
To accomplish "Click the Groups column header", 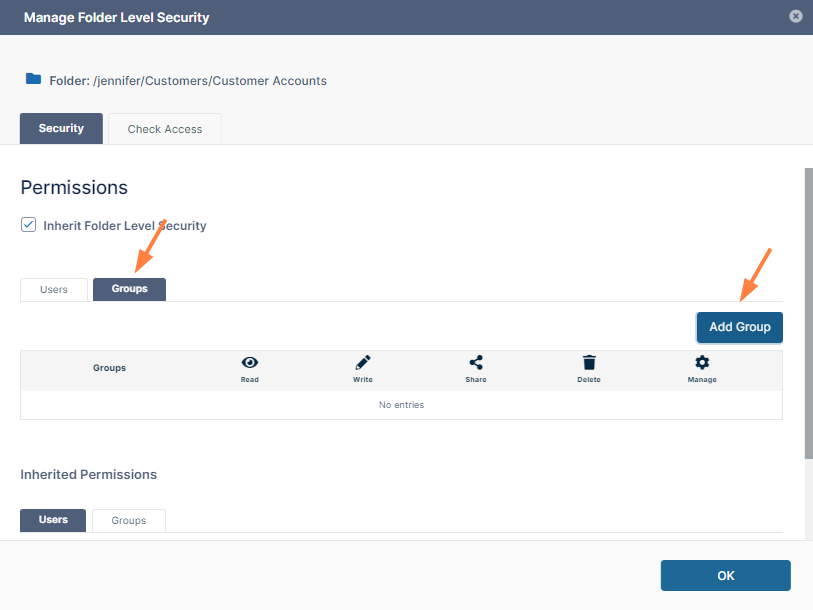I will (x=110, y=368).
